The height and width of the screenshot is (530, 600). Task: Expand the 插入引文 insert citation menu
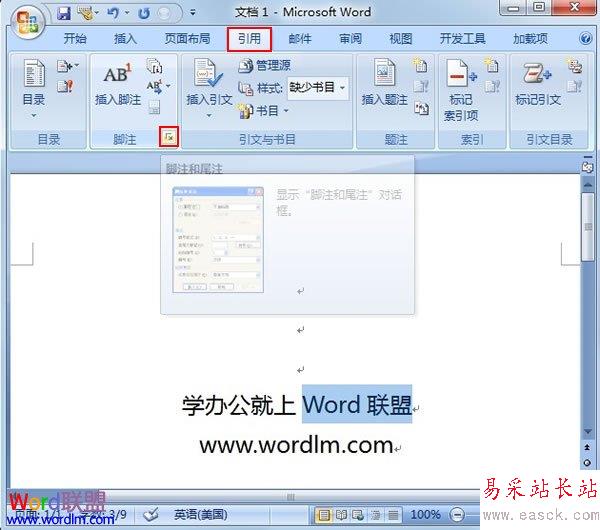tap(209, 89)
